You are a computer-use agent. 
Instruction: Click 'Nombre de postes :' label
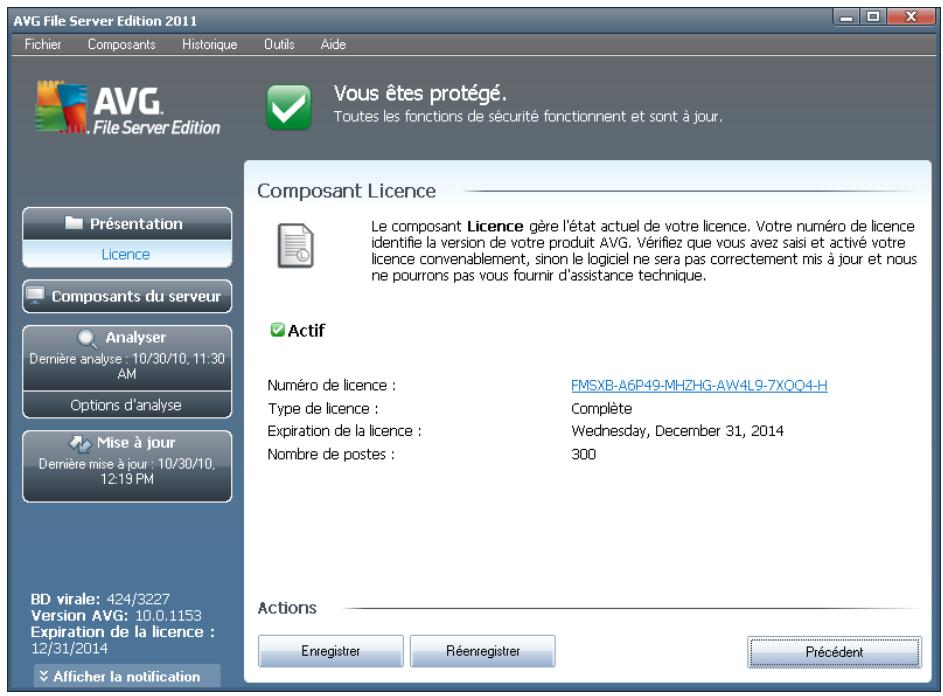(x=331, y=454)
